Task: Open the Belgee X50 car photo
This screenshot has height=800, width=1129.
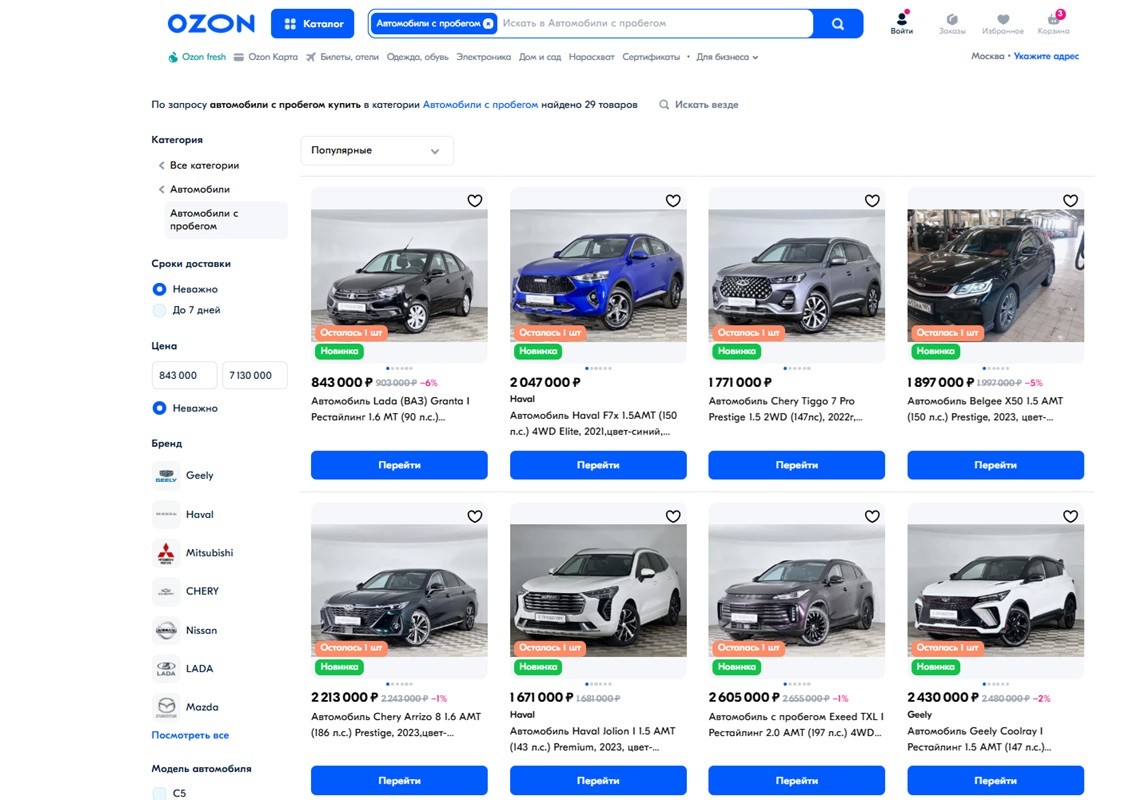Action: (x=995, y=276)
